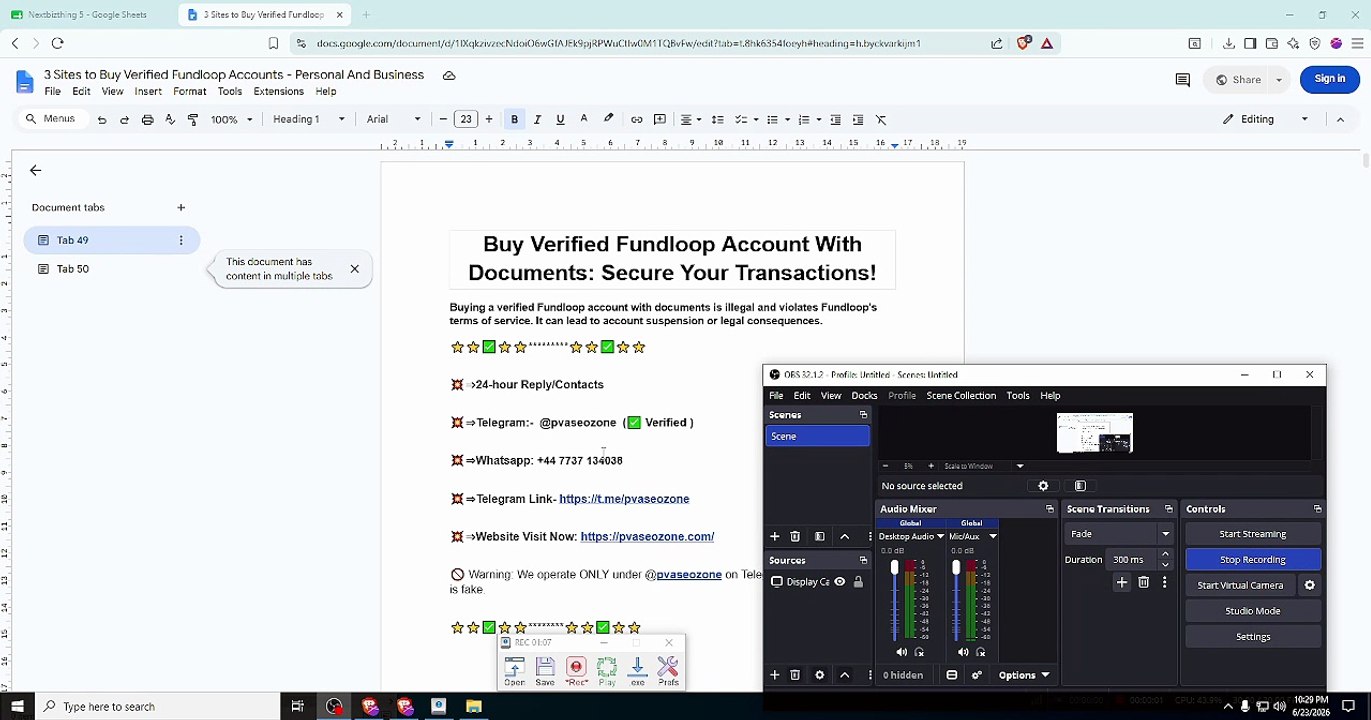The width and height of the screenshot is (1371, 720).
Task: Open line and paragraph spacing options
Action: coord(717,120)
